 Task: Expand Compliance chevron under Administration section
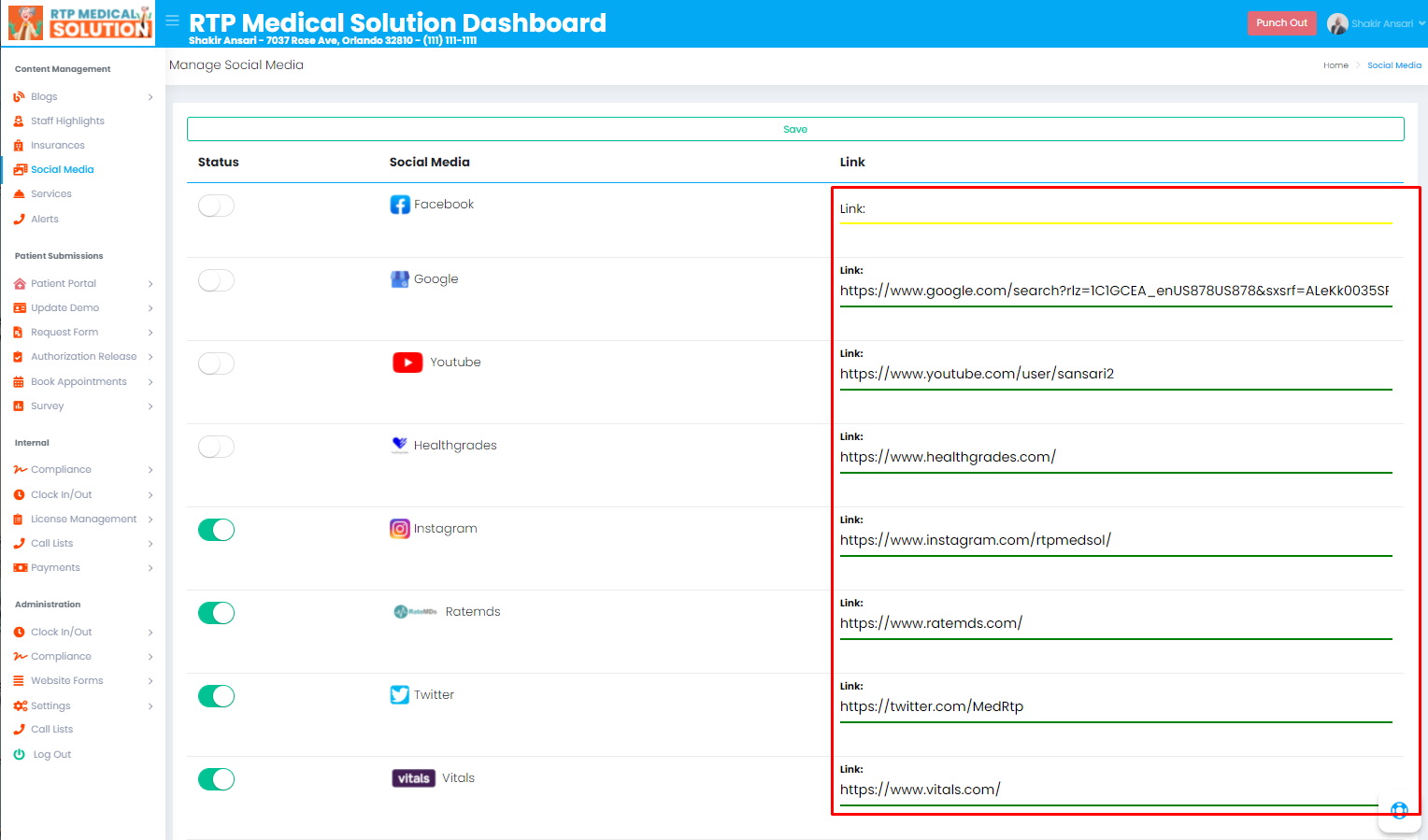point(150,657)
